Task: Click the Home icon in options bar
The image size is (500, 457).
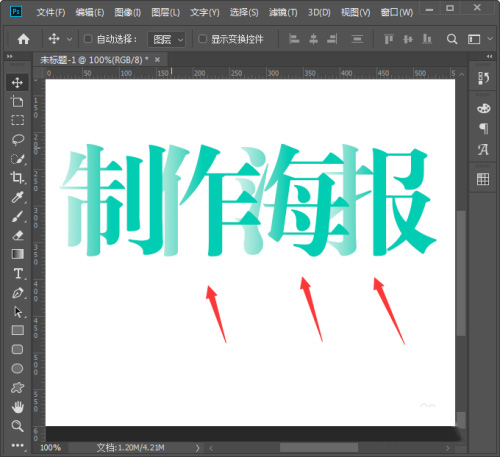Action: tap(23, 39)
